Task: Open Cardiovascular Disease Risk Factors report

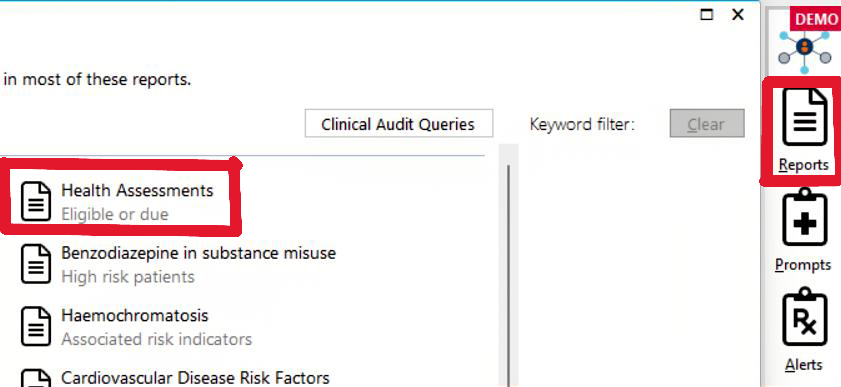Action: tap(195, 377)
